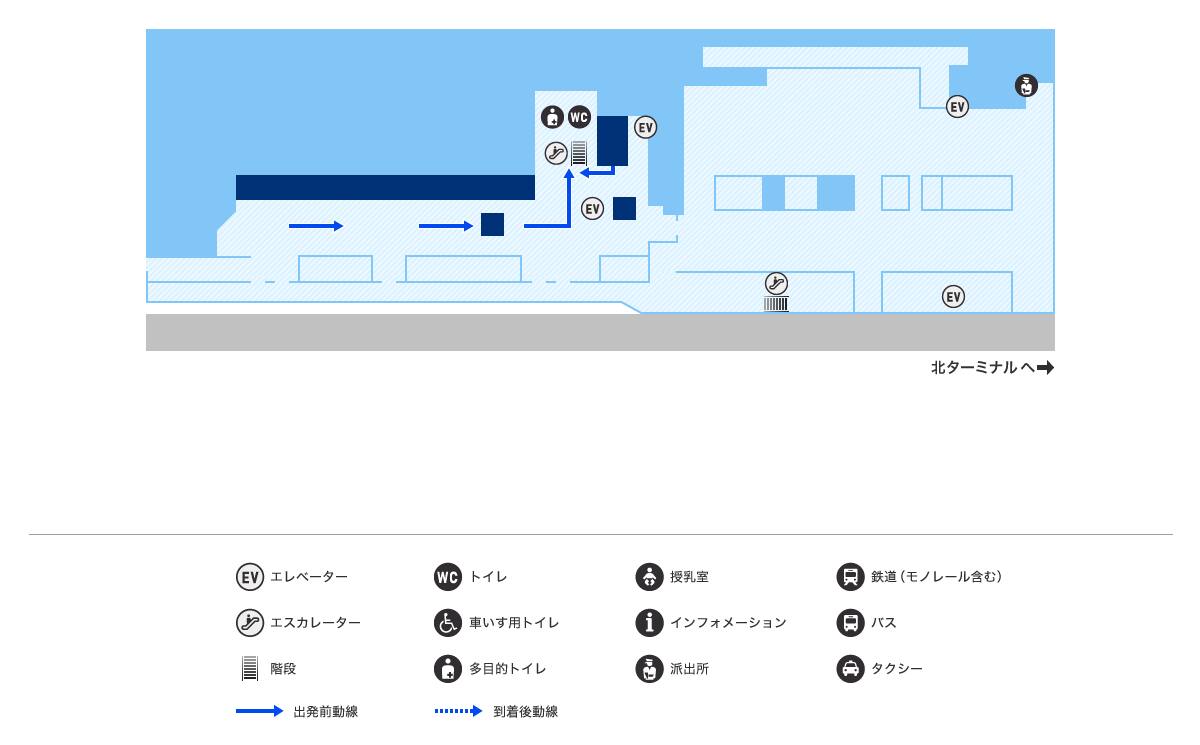
Task: Click the 鉄道 railway legend icon
Action: coord(850,577)
